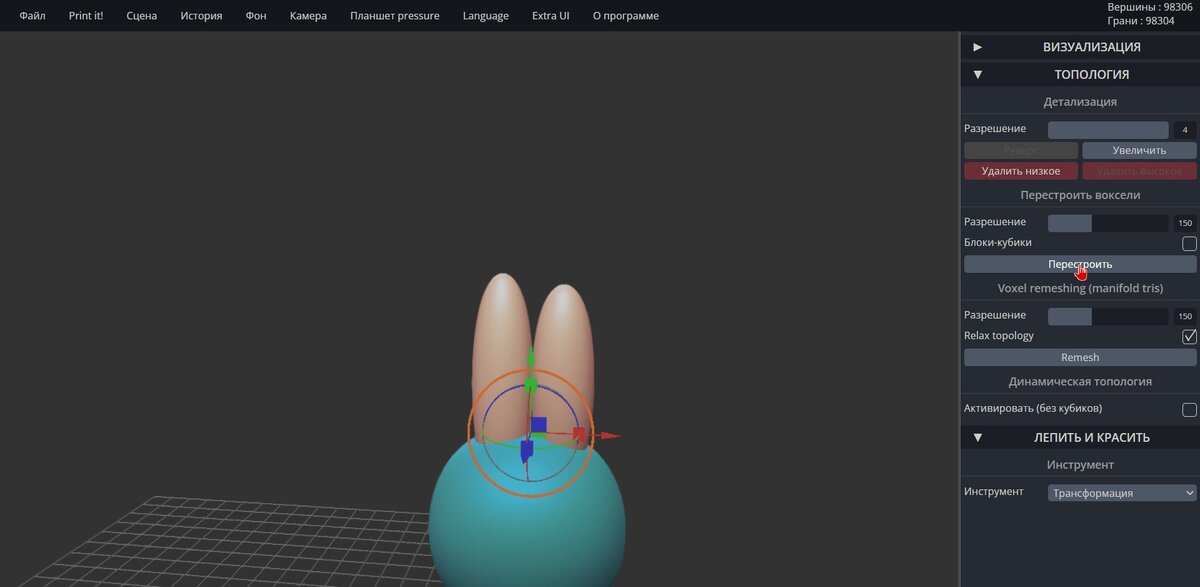This screenshot has width=1200, height=587.
Task: Click the Грани : 98304 face count text
Action: coord(1140,21)
